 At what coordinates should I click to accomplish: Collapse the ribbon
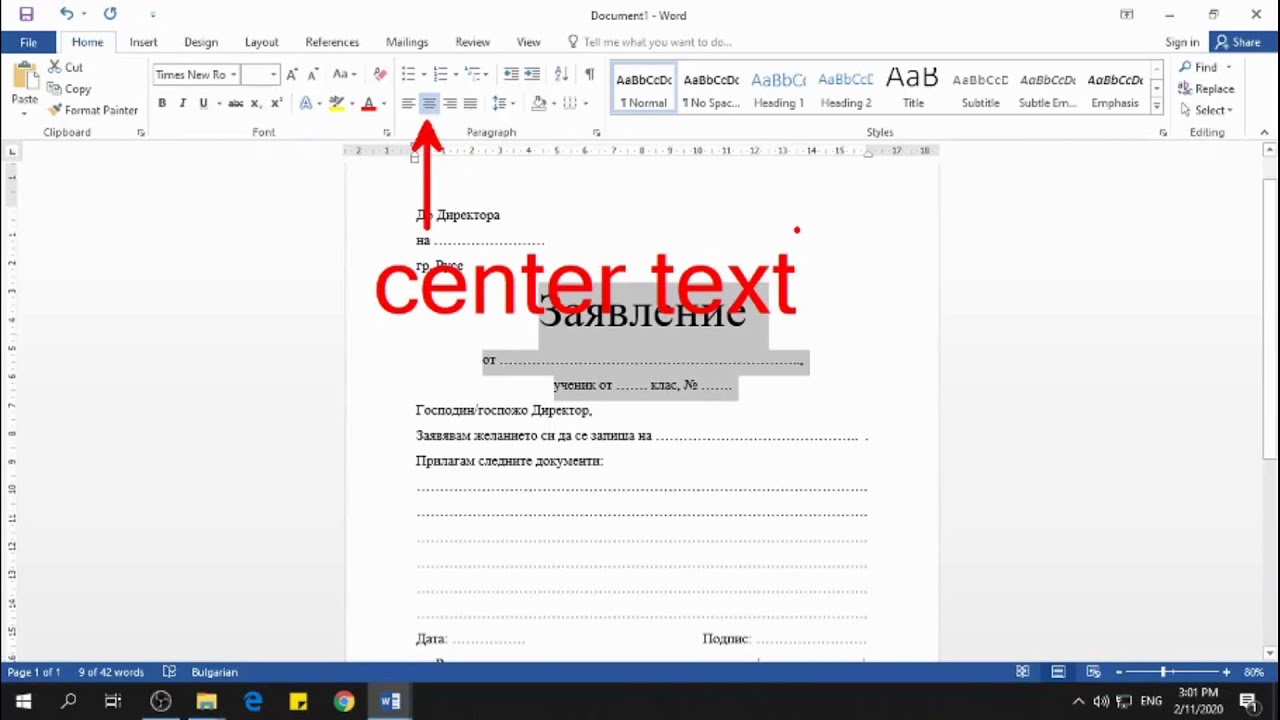click(1264, 132)
